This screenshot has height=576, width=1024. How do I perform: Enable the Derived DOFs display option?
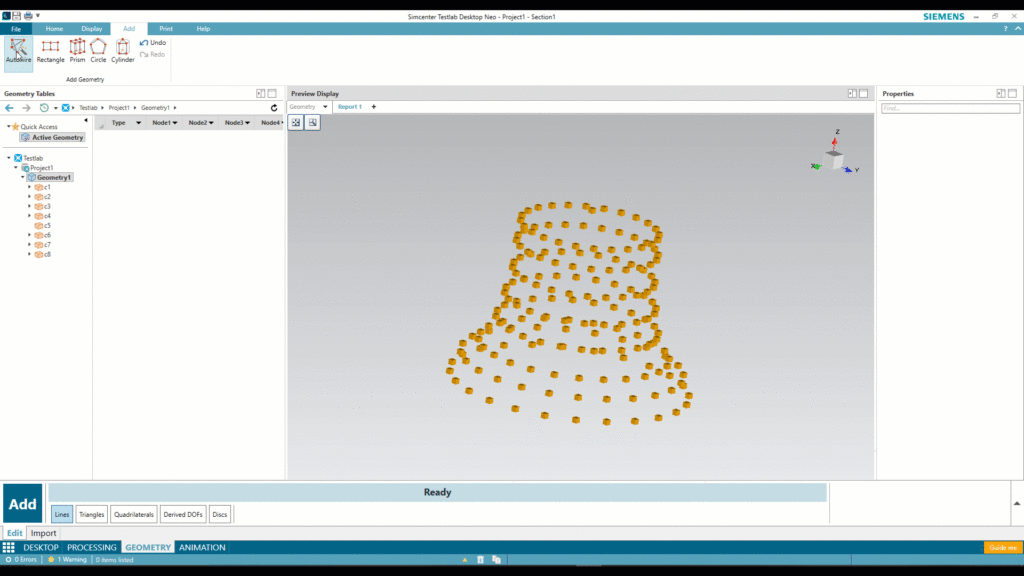click(182, 514)
